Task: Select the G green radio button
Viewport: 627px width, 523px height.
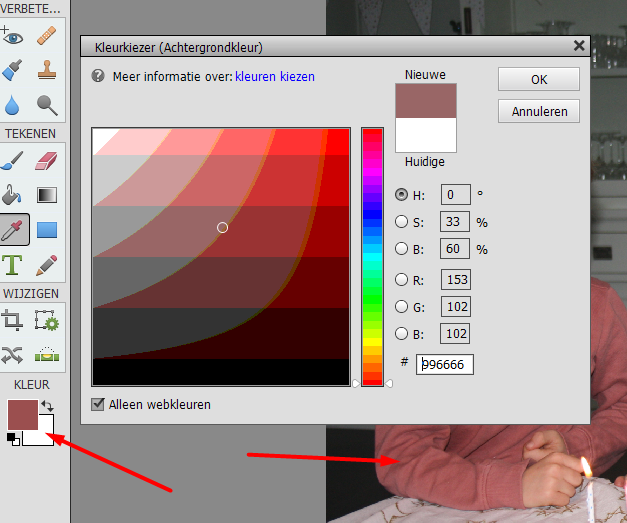Action: point(402,307)
